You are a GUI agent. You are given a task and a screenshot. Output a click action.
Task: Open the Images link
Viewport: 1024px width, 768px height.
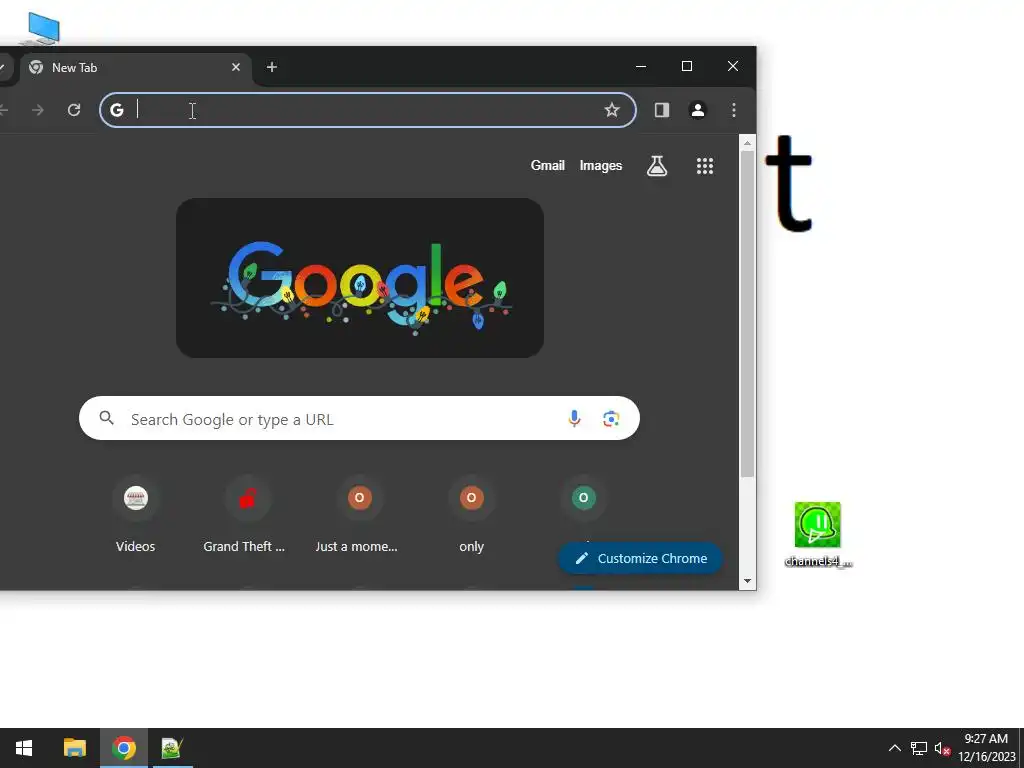[x=601, y=165]
